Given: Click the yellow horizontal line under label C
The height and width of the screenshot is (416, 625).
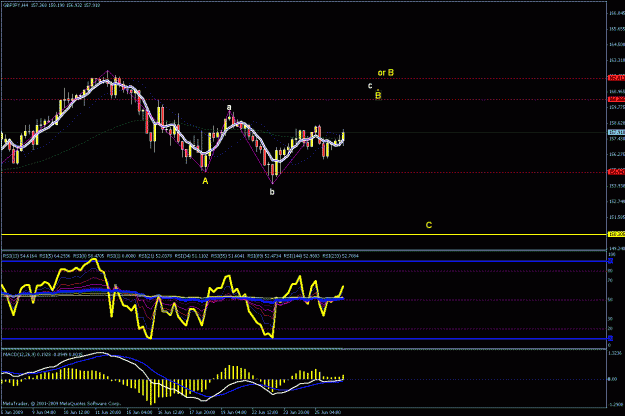Looking at the screenshot, I should point(303,234).
